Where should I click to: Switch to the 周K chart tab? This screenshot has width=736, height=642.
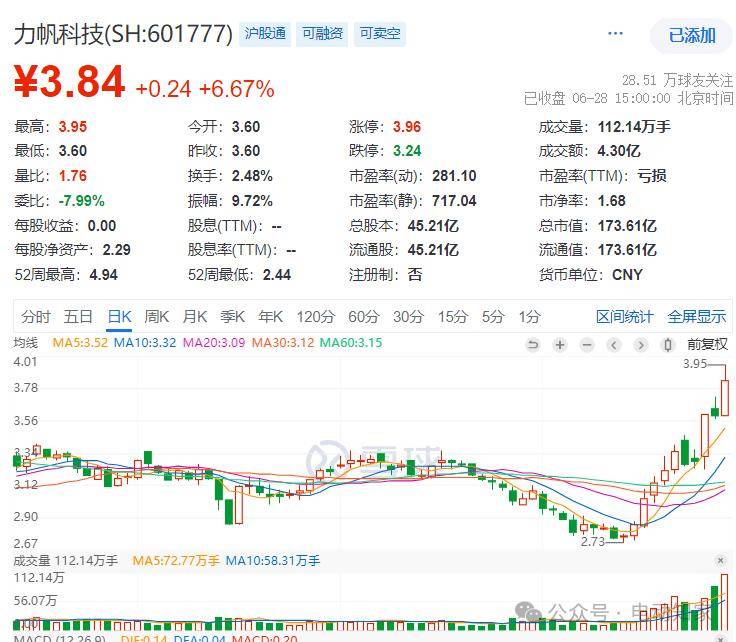click(x=156, y=317)
